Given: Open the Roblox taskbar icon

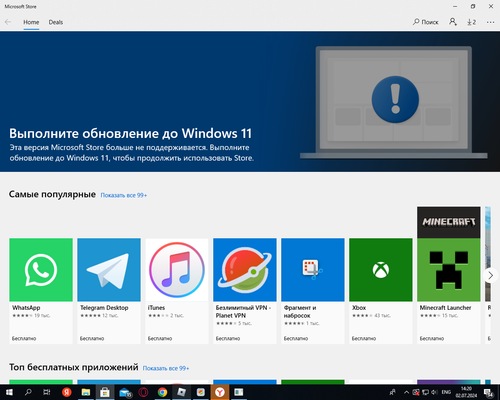Looking at the screenshot, I should (181, 392).
